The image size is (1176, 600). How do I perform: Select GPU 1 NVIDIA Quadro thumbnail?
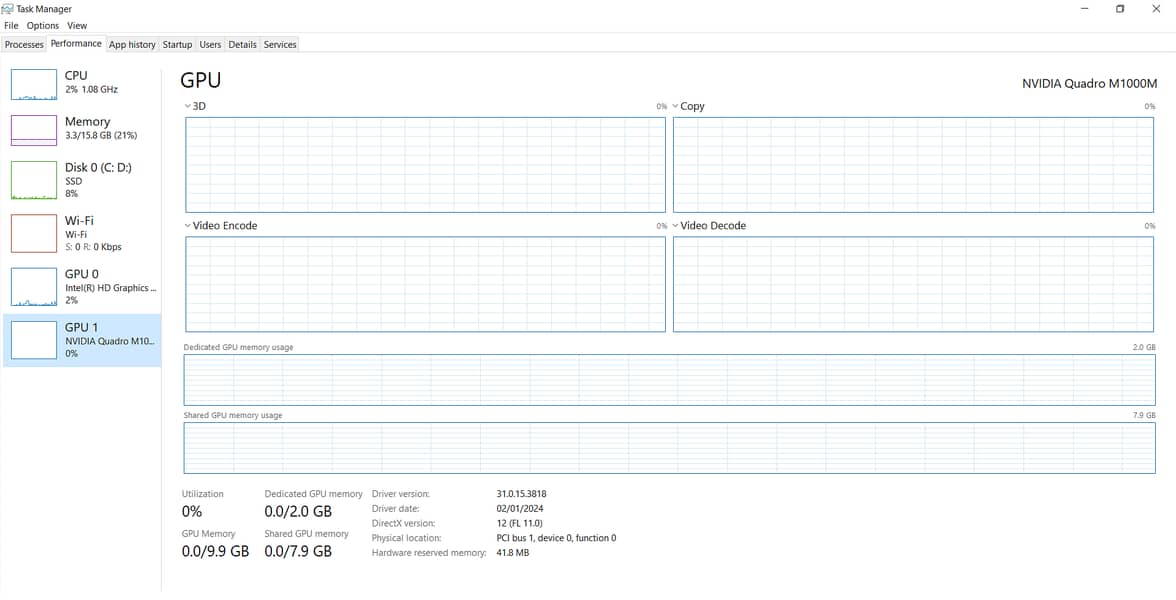[x=34, y=340]
